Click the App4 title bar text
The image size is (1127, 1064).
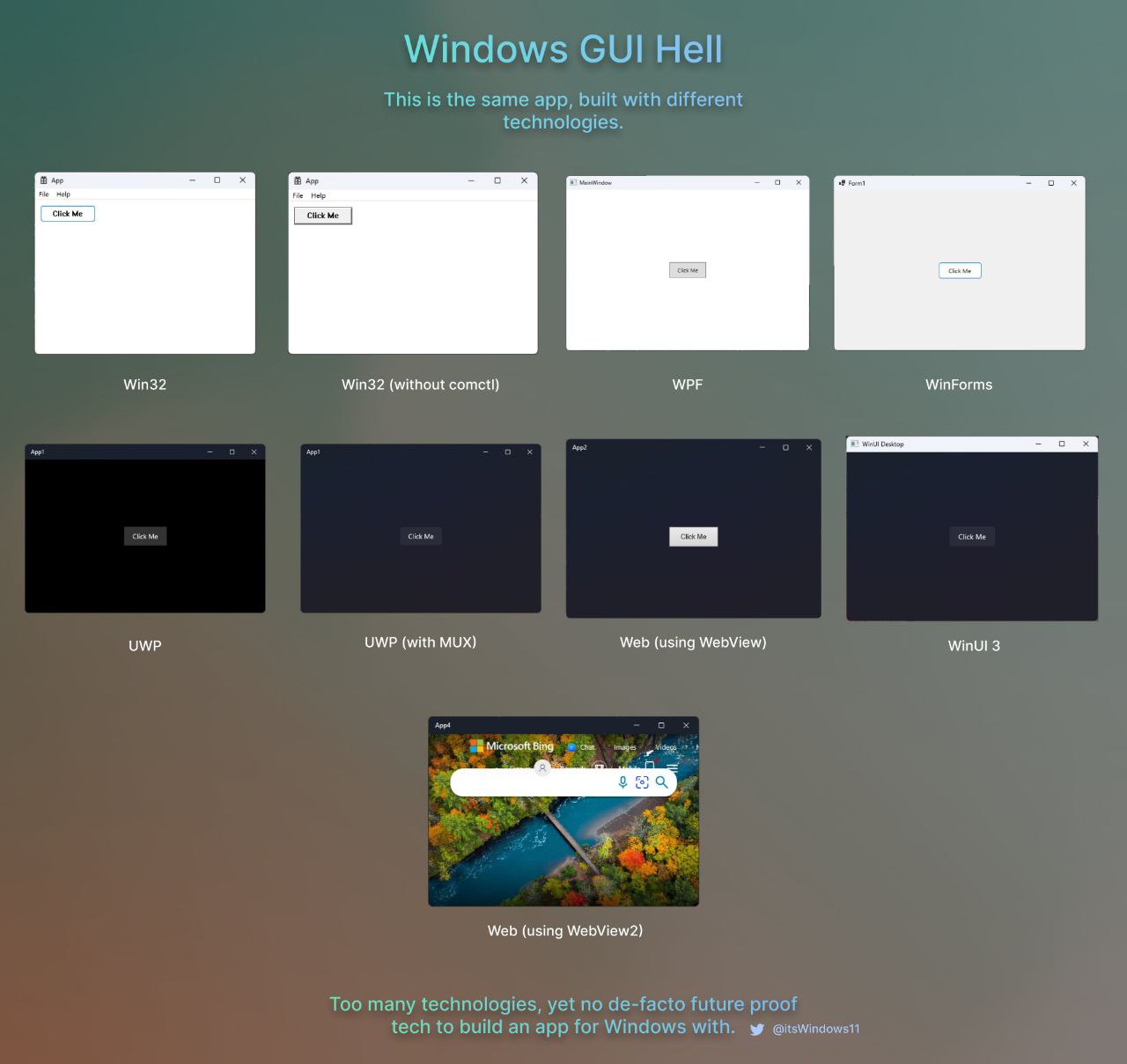pos(443,725)
